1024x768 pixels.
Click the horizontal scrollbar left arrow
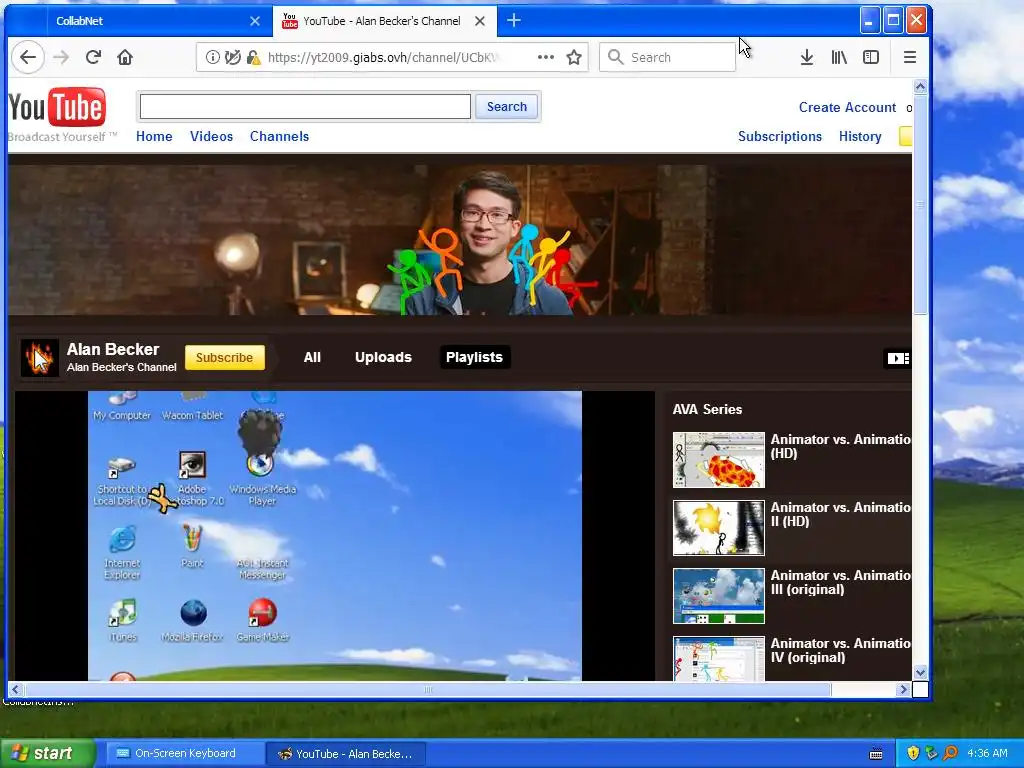(16, 689)
